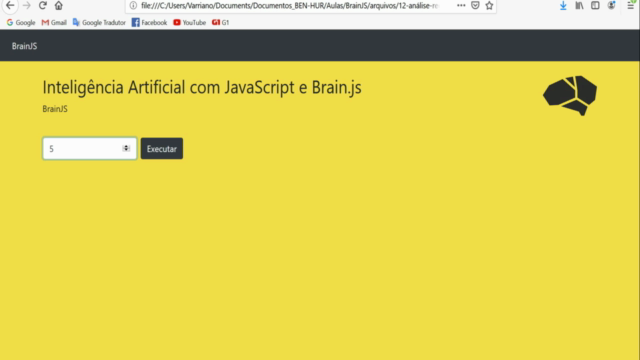Click the heading Inteligência Artificial com JavaScript

pyautogui.click(x=202, y=87)
